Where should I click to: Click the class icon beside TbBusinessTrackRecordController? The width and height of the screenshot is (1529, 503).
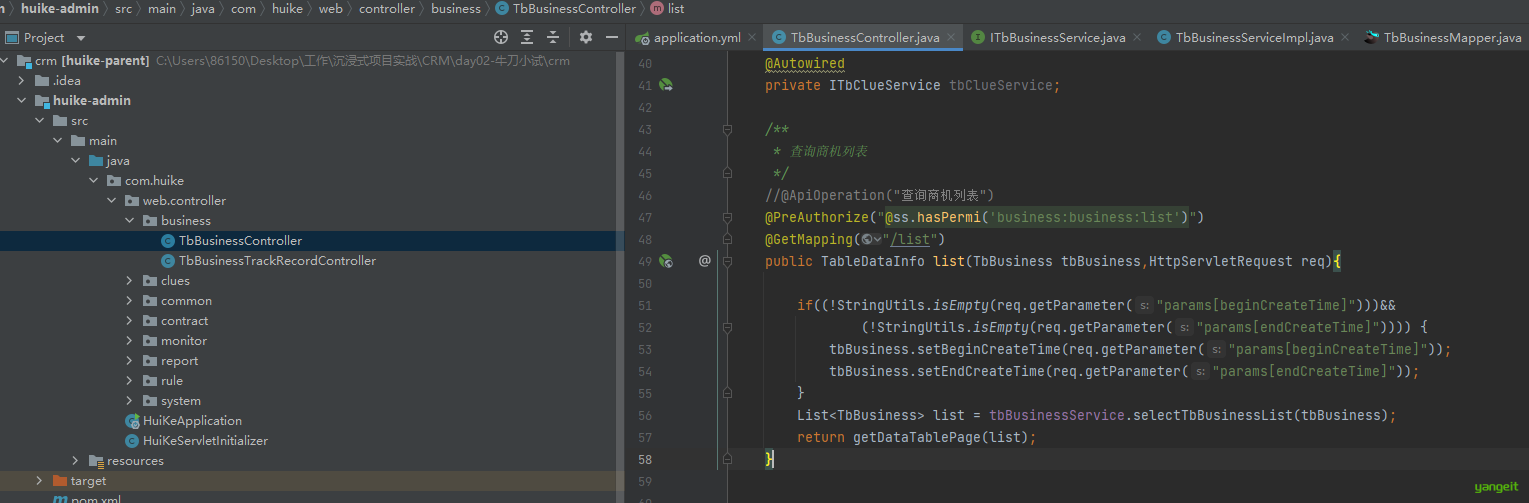(168, 261)
